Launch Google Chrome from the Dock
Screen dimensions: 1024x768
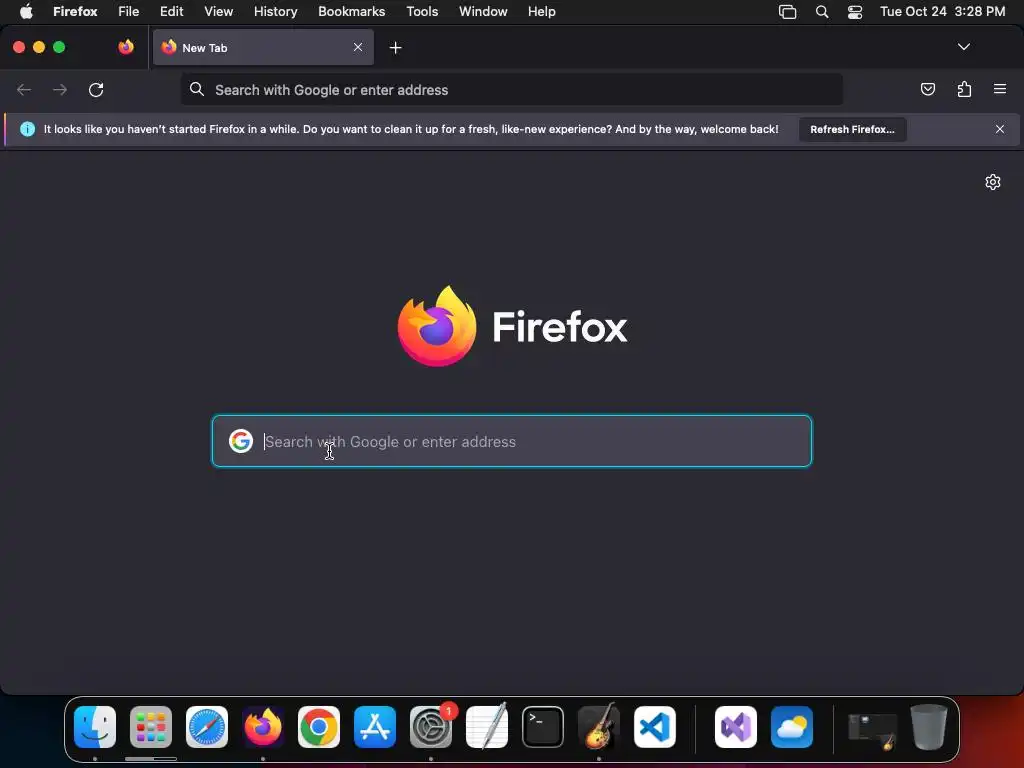(x=319, y=727)
